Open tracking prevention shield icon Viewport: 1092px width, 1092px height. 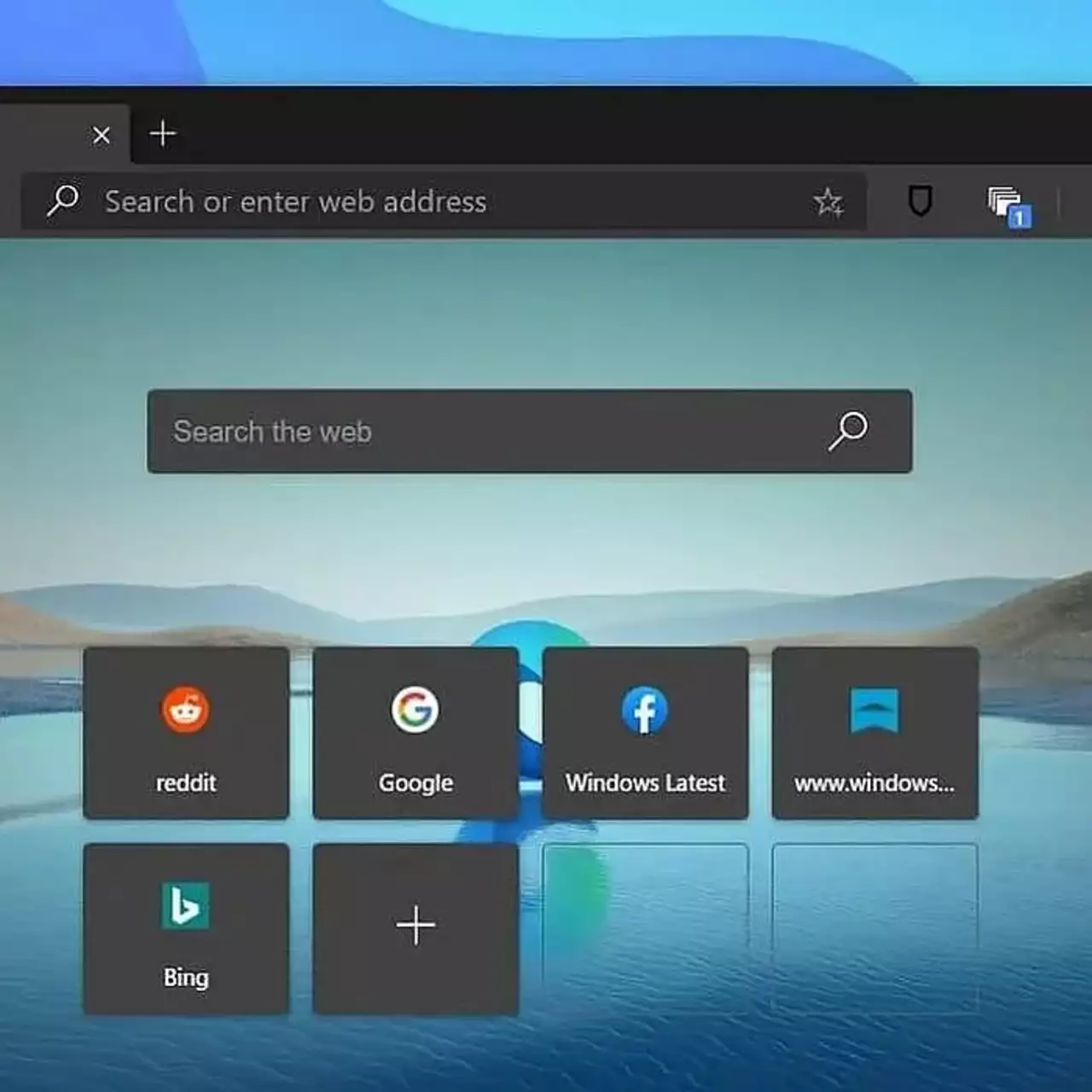pos(920,201)
